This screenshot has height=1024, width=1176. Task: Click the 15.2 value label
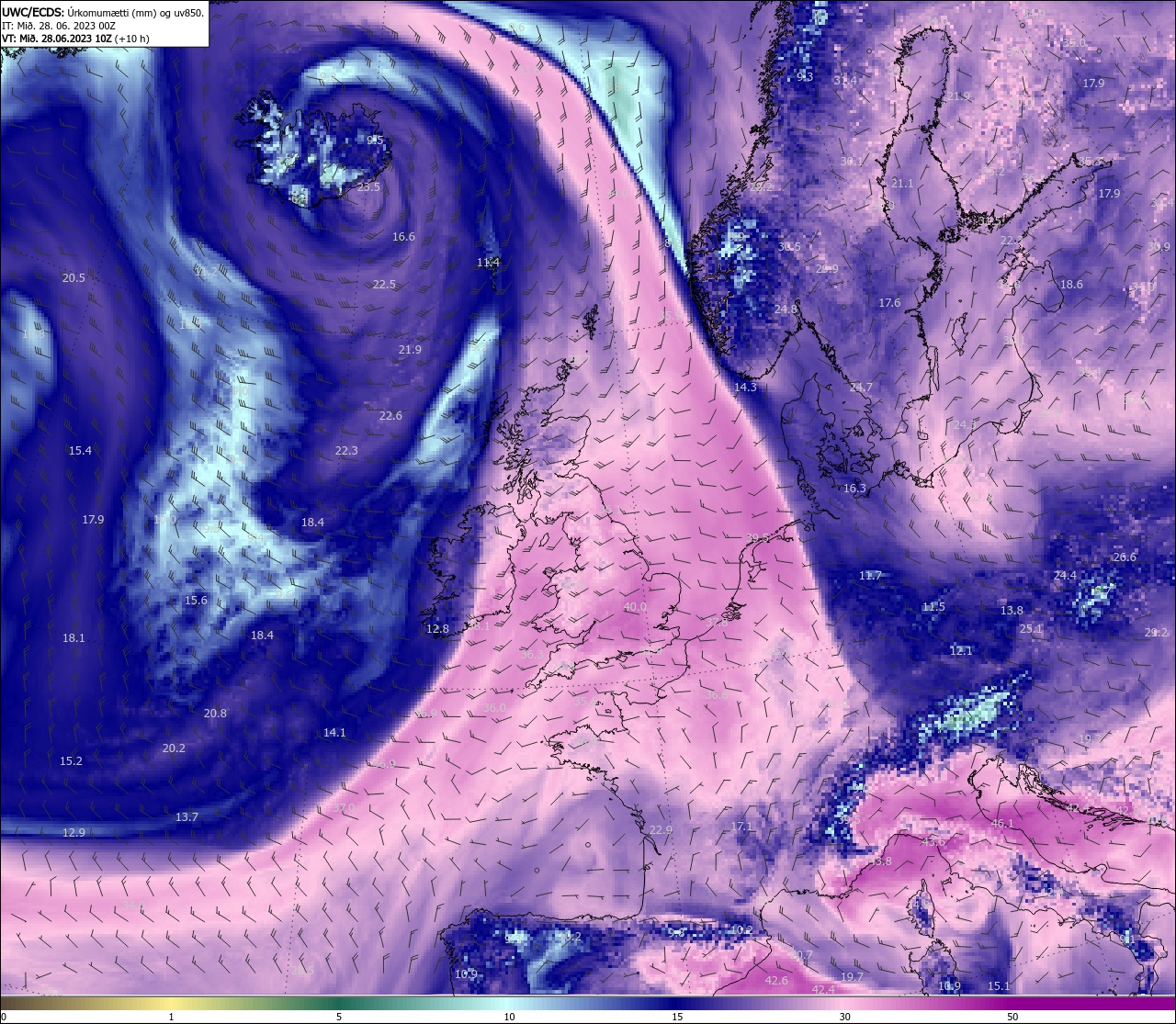[x=71, y=761]
